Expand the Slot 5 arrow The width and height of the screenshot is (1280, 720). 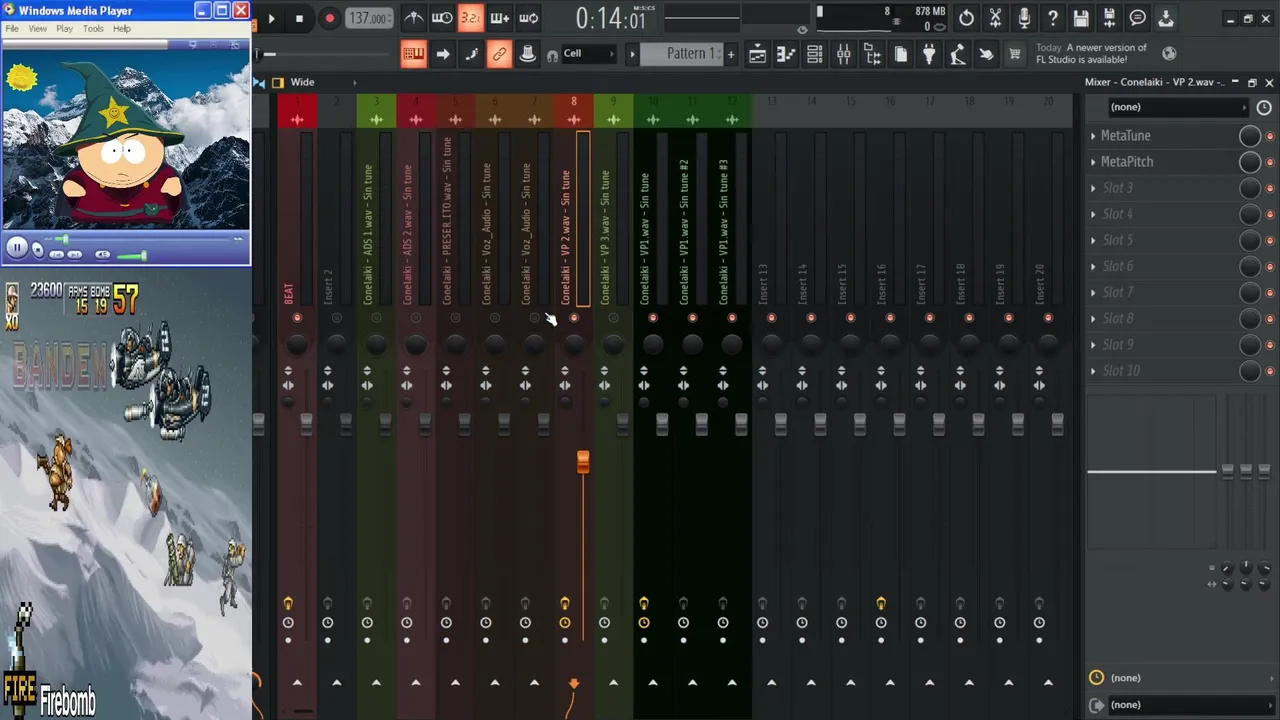[1093, 240]
